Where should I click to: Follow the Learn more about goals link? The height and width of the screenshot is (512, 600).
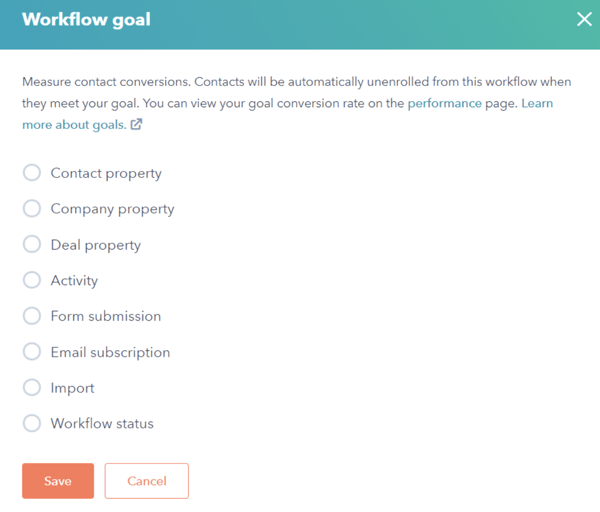pos(75,125)
